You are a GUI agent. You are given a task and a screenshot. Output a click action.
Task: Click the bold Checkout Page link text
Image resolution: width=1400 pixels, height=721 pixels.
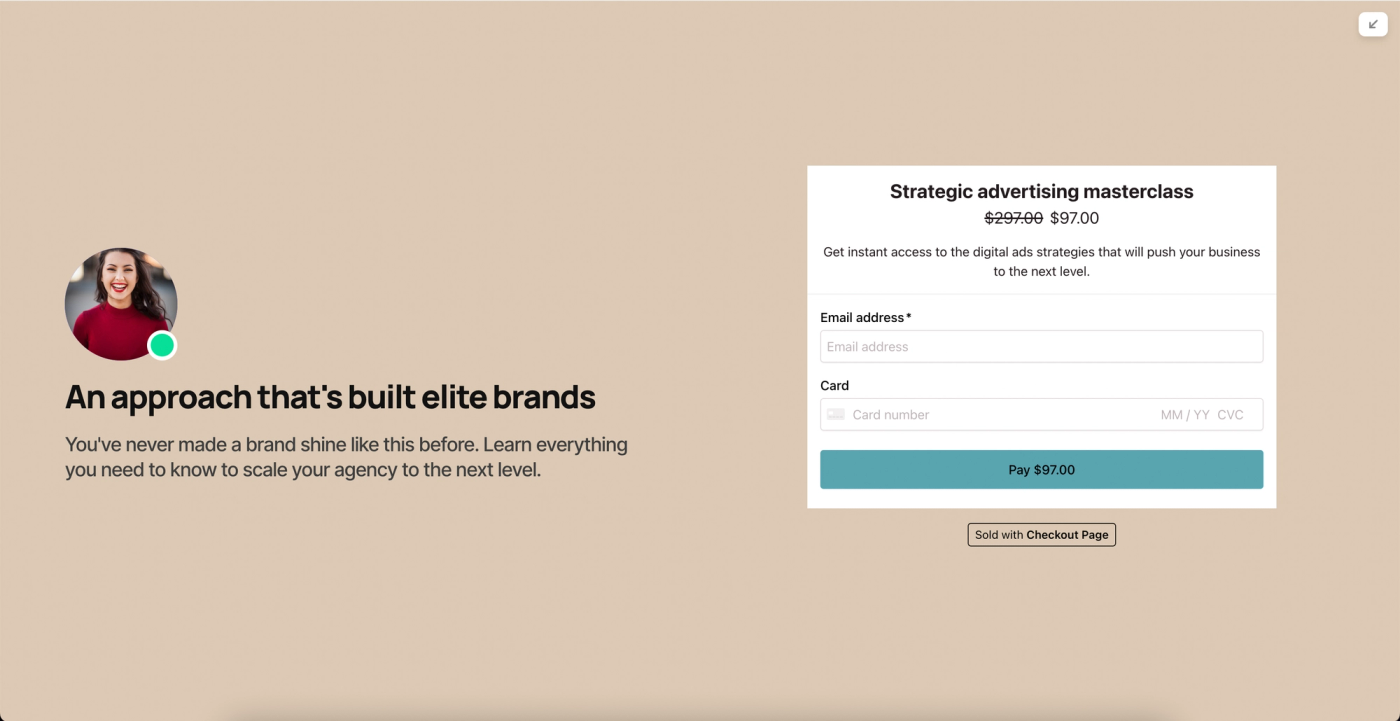click(1066, 534)
